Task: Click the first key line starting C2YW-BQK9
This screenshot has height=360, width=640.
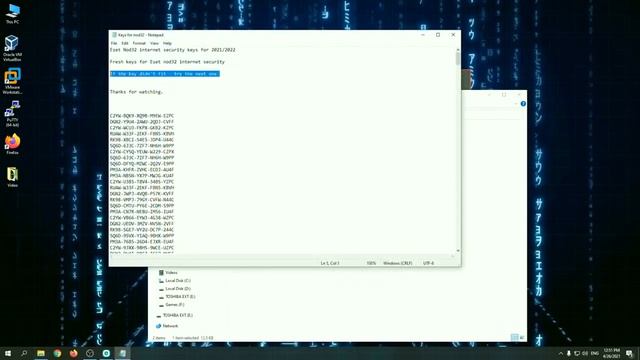Action: 142,116
